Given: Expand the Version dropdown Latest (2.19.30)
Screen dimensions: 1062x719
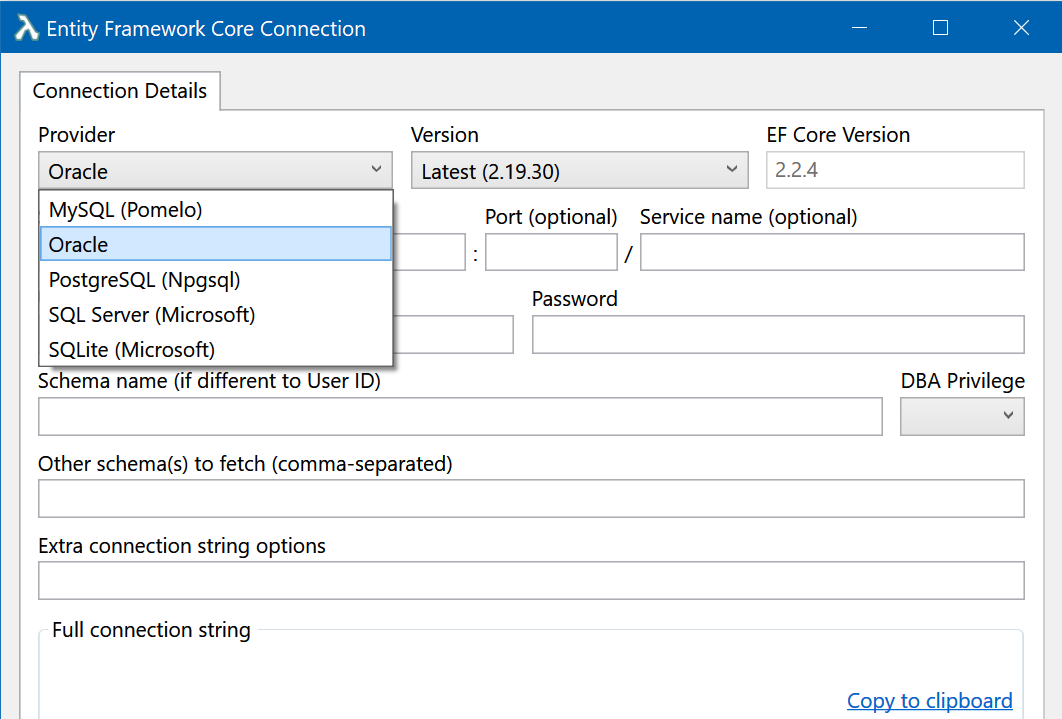Looking at the screenshot, I should (579, 171).
